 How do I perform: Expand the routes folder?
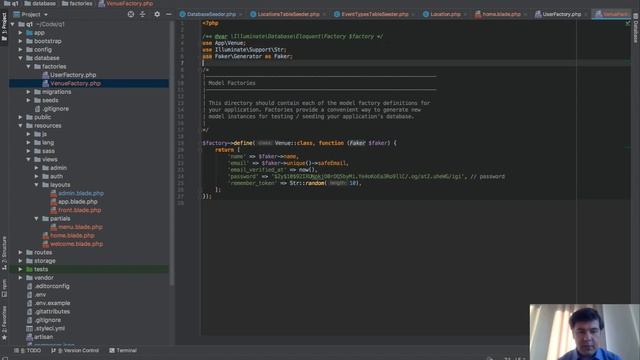pos(20,252)
